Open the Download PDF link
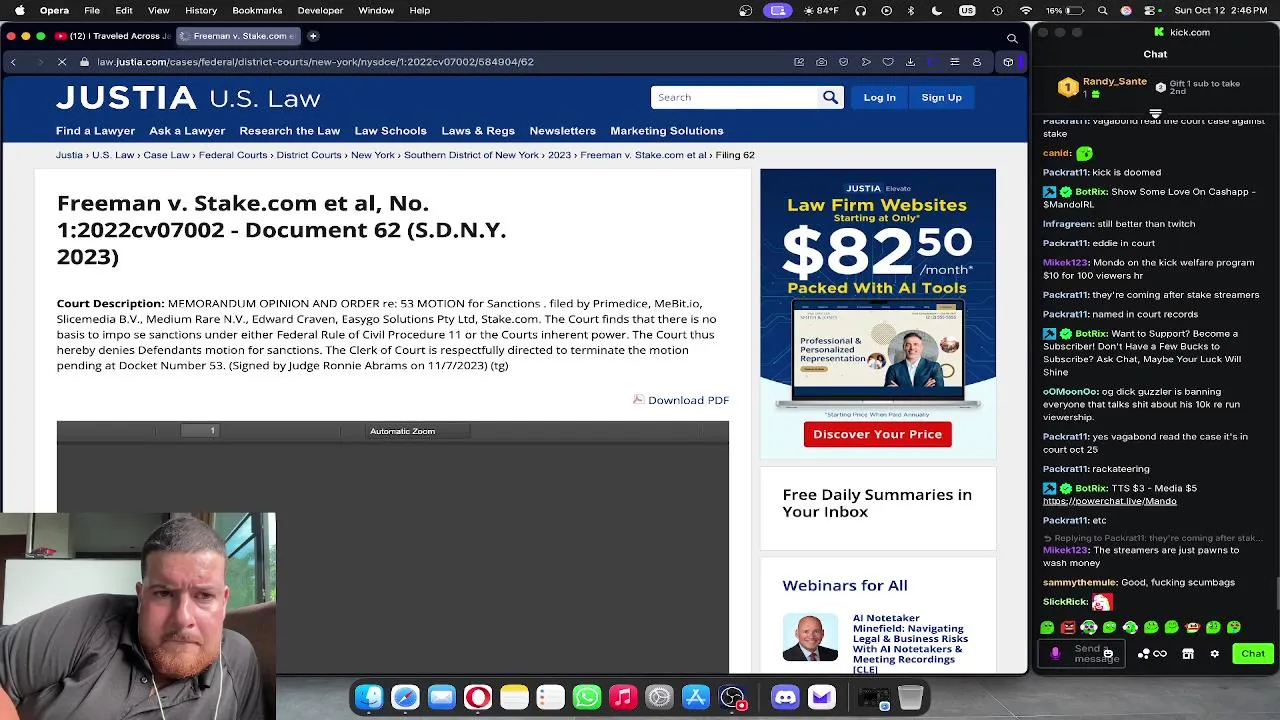1280x720 pixels. (681, 400)
